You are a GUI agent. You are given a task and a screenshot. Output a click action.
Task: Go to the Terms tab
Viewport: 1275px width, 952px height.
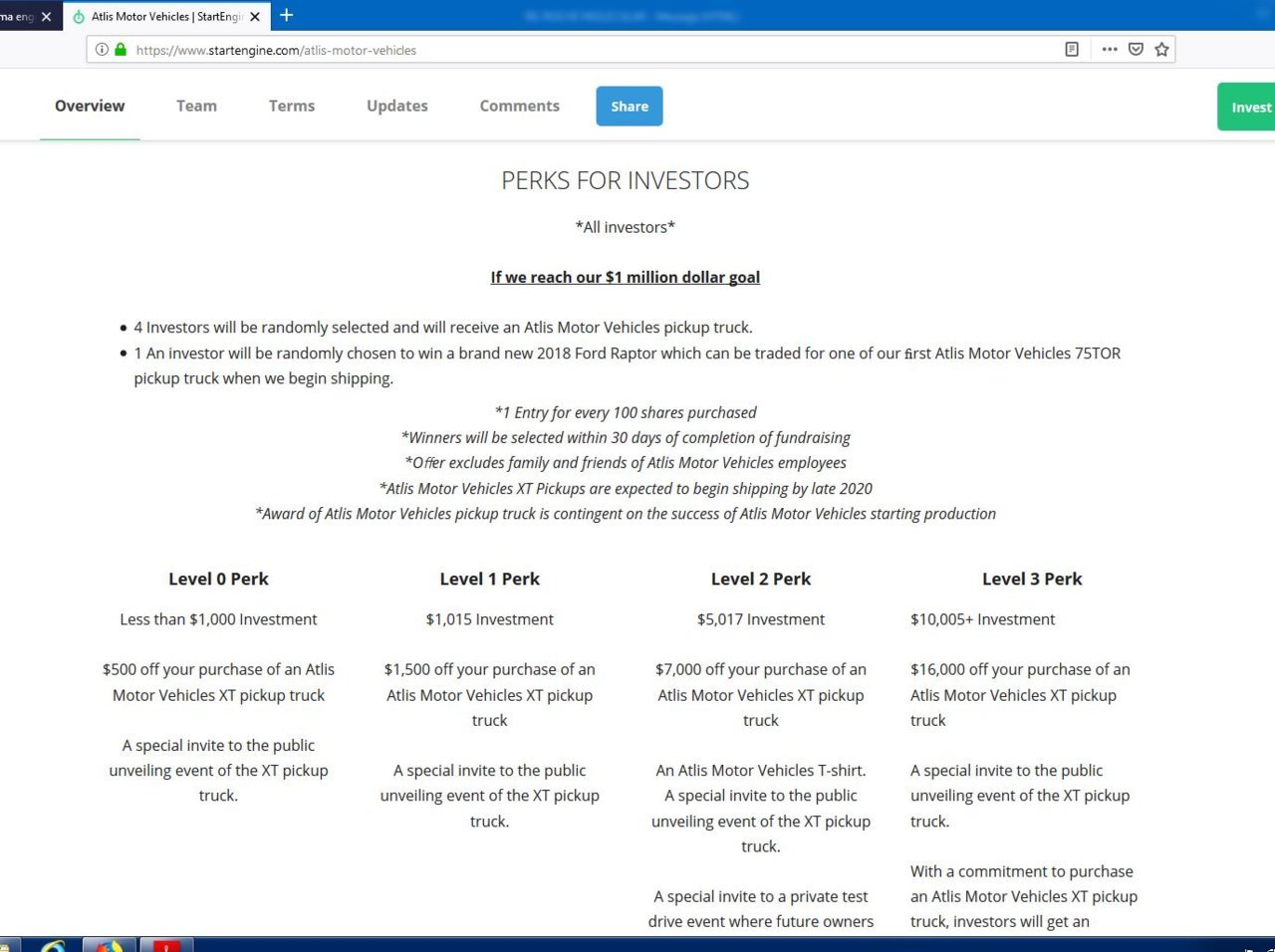292,106
